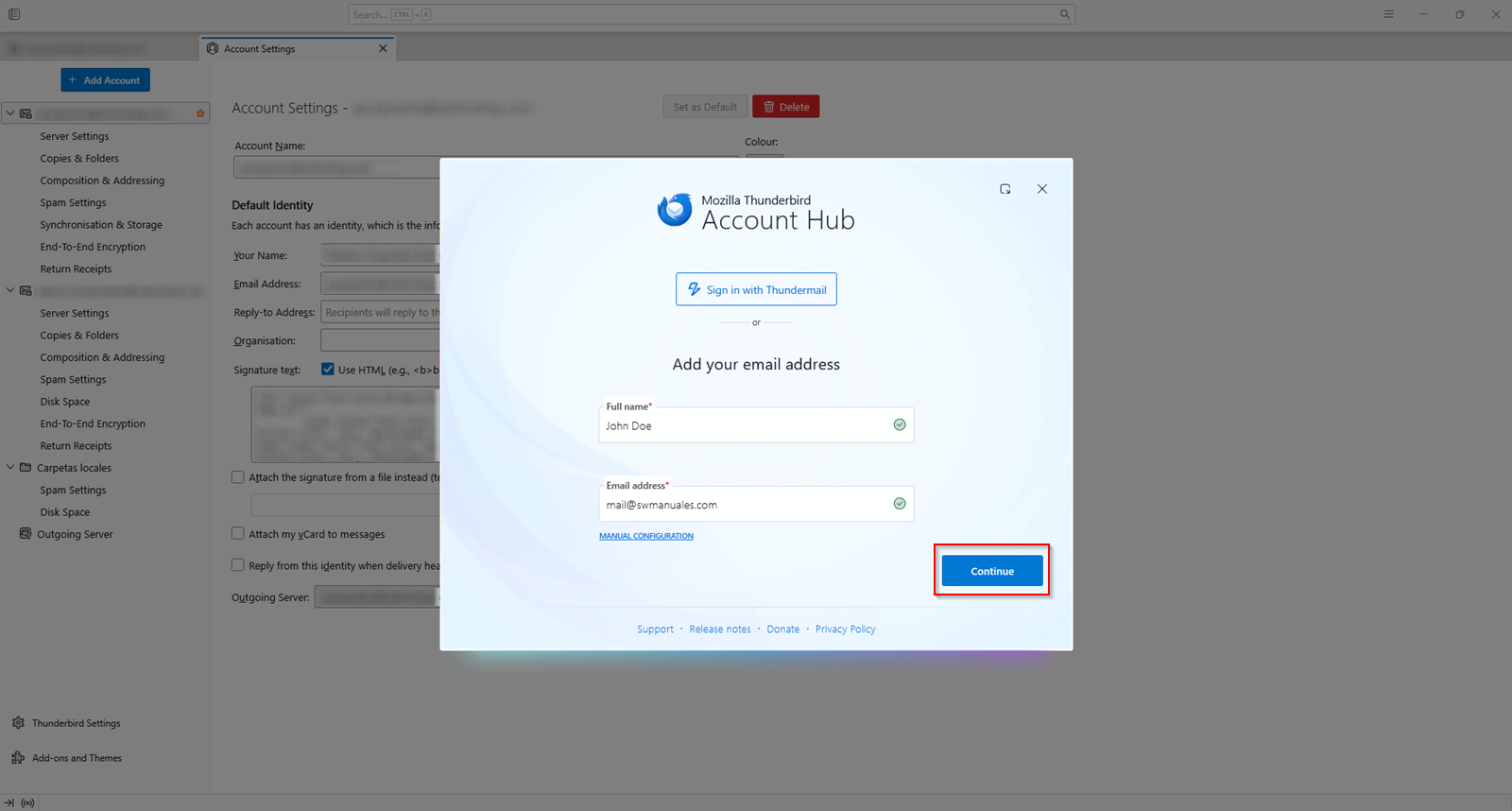Click the green check icon in Full name field

coord(900,425)
